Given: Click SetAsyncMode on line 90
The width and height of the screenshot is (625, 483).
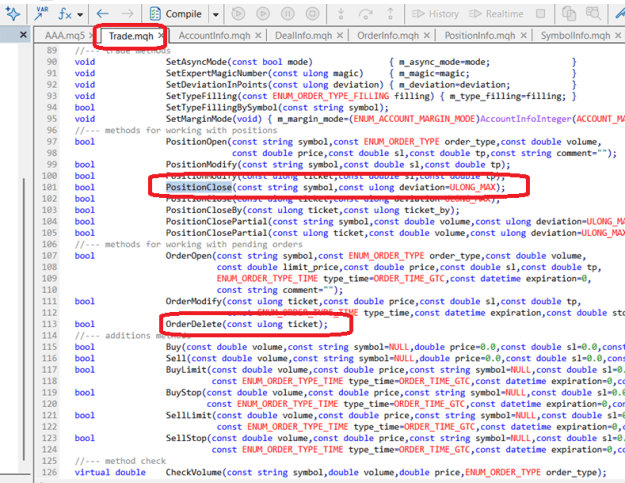Looking at the screenshot, I should tap(196, 62).
